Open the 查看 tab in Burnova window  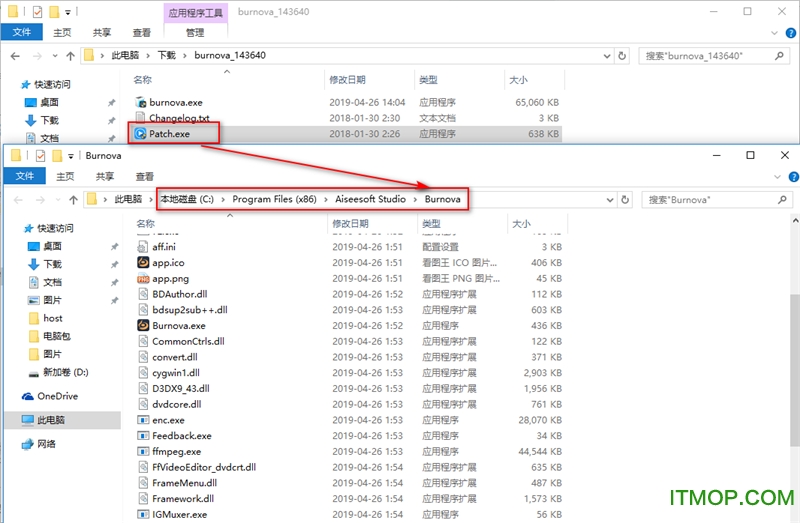click(x=144, y=177)
